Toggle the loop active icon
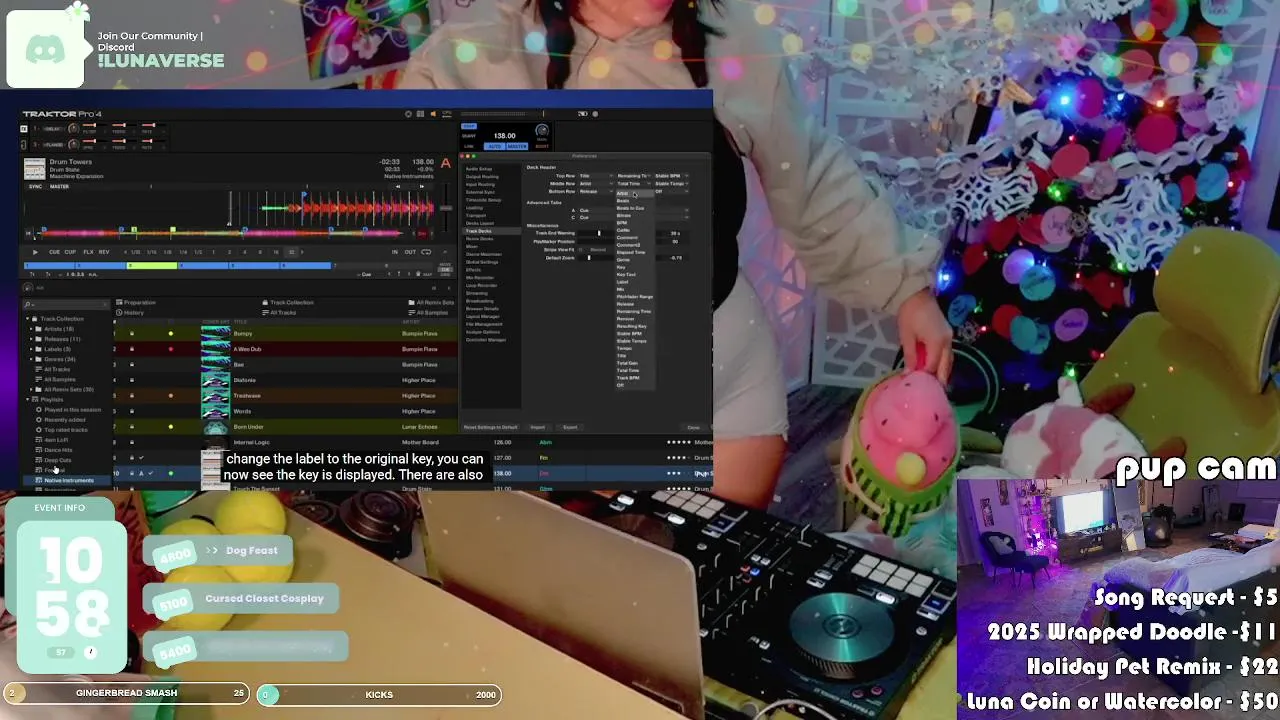The image size is (1280, 720). coord(426,252)
